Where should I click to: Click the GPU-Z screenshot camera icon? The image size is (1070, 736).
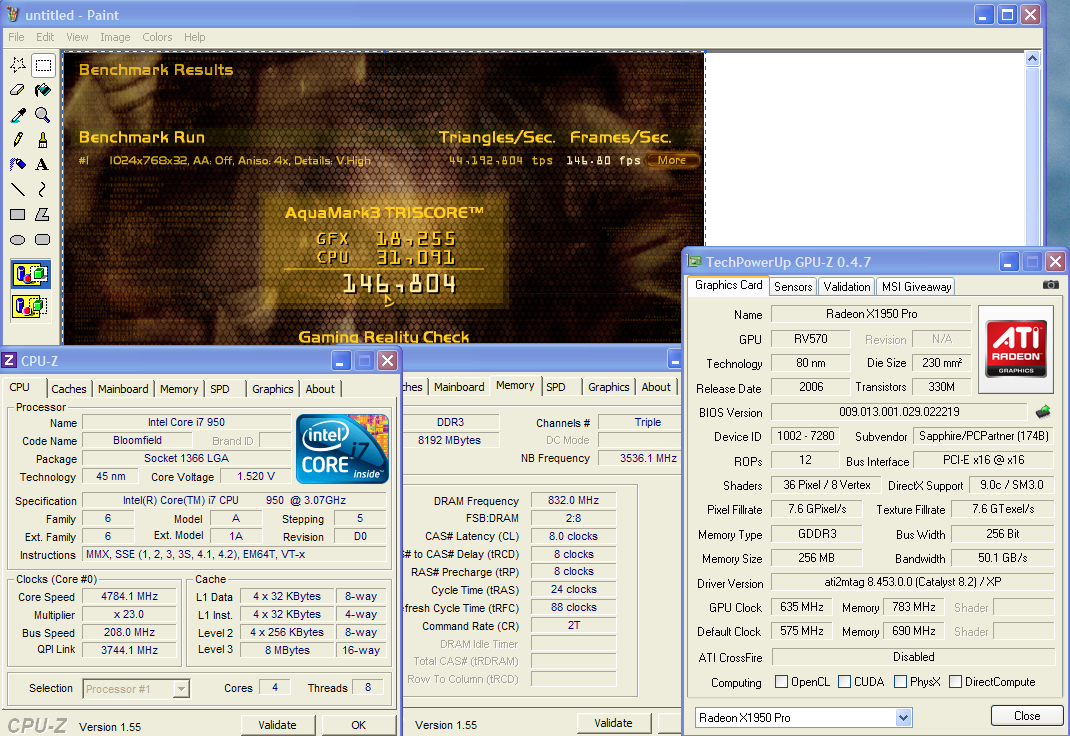point(1051,284)
